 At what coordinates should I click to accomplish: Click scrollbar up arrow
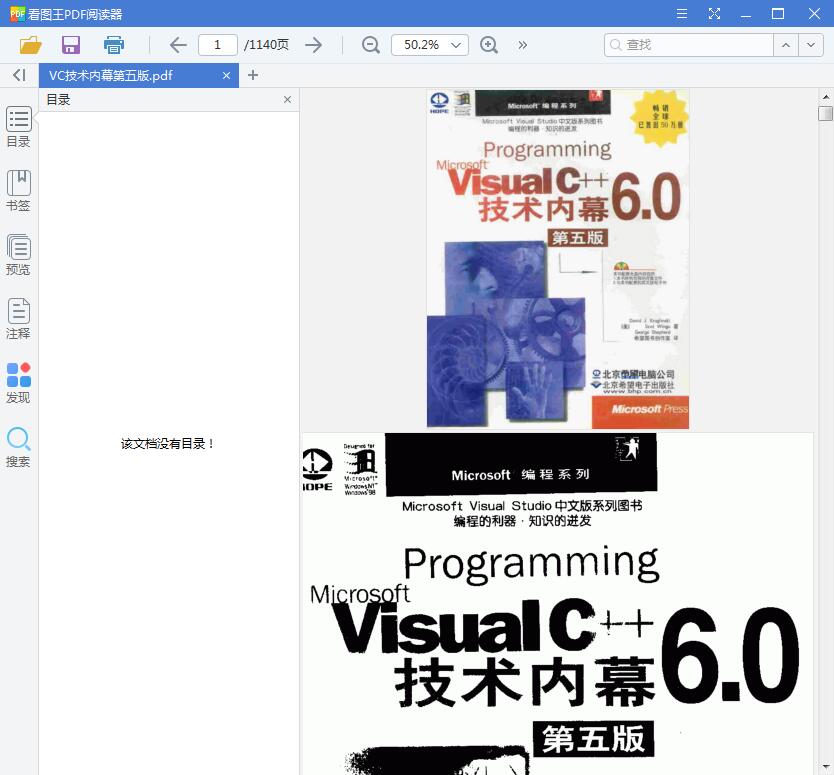pos(825,97)
